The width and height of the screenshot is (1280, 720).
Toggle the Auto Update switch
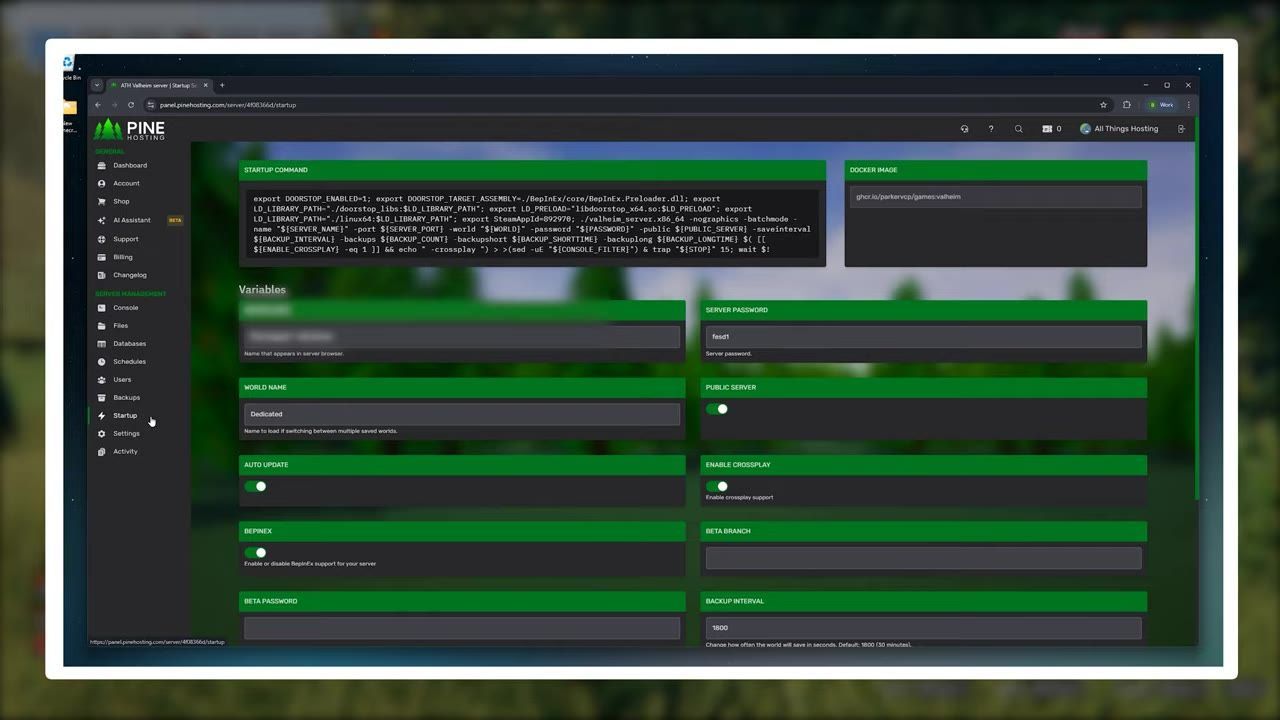tap(255, 486)
